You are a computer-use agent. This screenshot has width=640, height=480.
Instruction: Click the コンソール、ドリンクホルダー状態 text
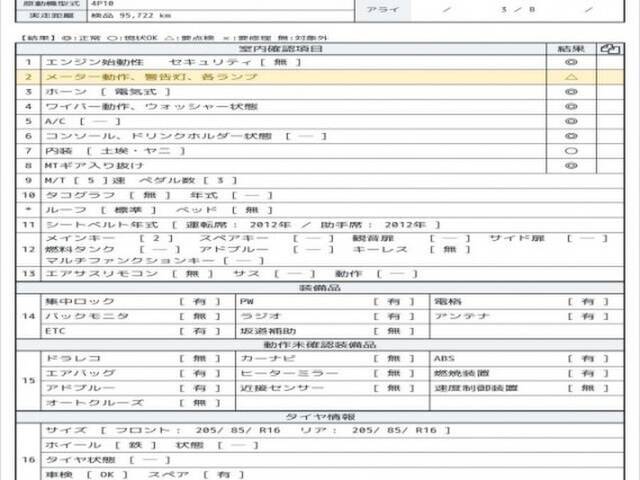[158, 136]
